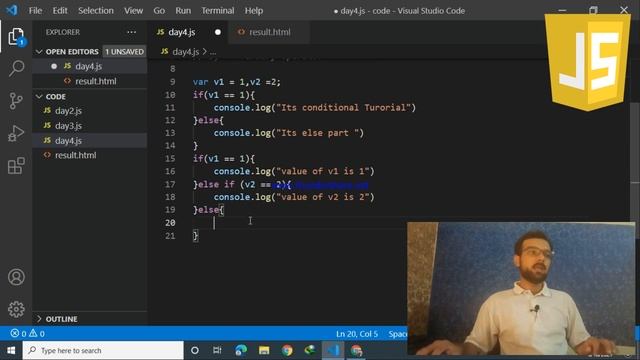Click the unsaved dot on day4.js tab
This screenshot has width=640, height=360.
(218, 32)
